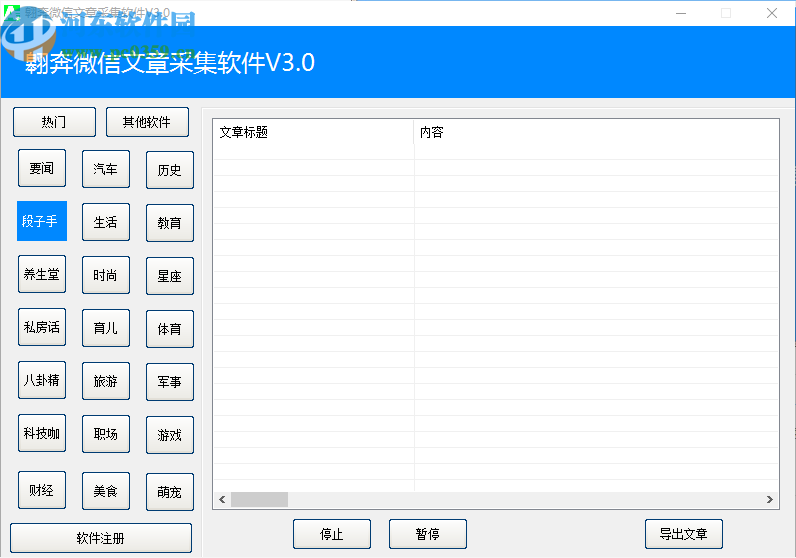Choose the 育儿 category
Viewport: 796px width, 558px height.
pyautogui.click(x=106, y=328)
